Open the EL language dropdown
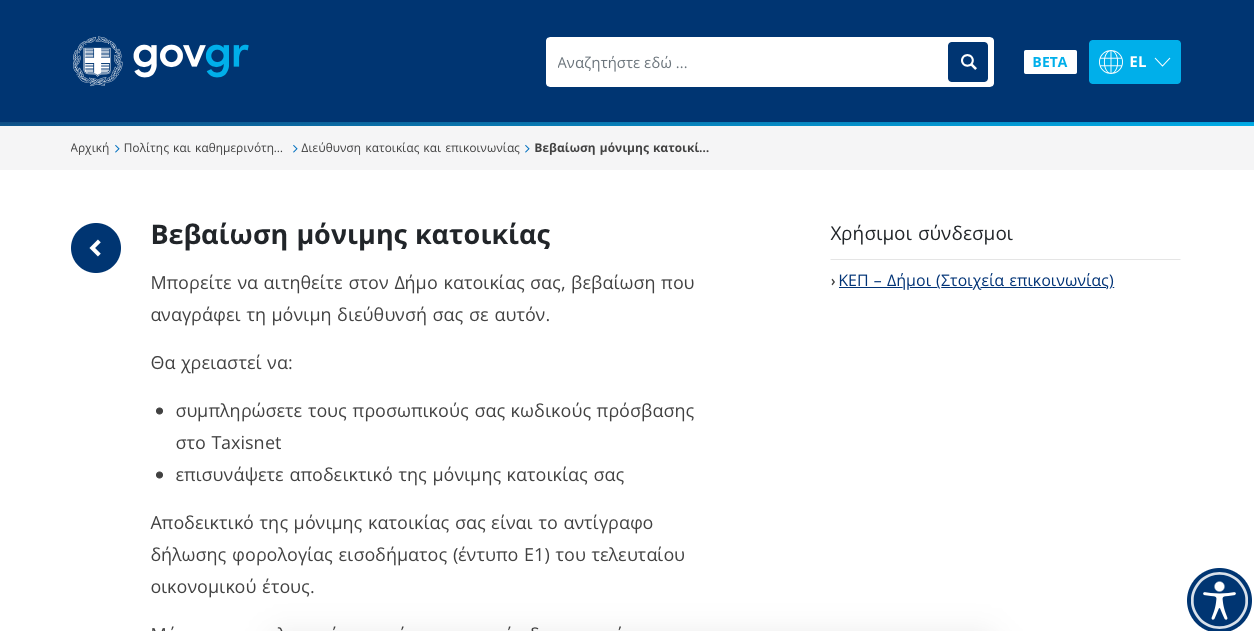The image size is (1254, 631). 1134,61
